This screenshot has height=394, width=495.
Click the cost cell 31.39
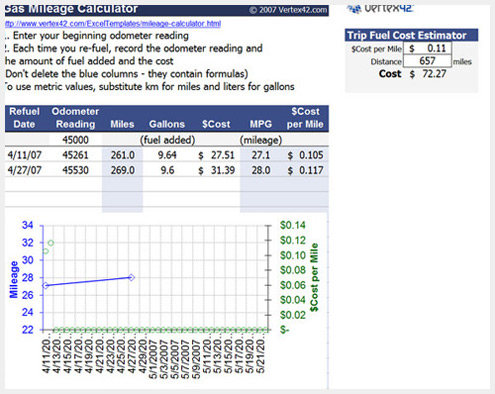(x=216, y=170)
